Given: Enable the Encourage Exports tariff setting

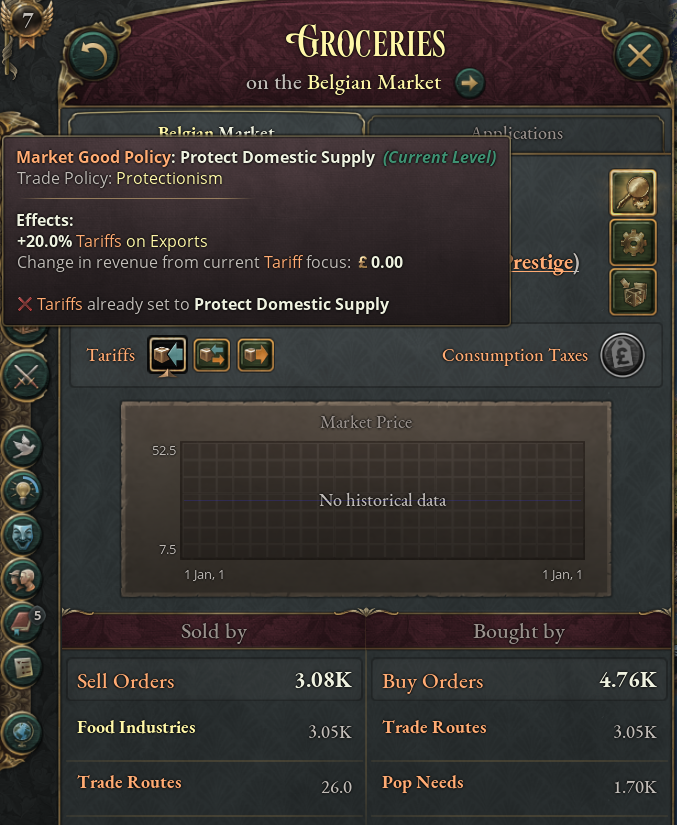Looking at the screenshot, I should (x=254, y=354).
